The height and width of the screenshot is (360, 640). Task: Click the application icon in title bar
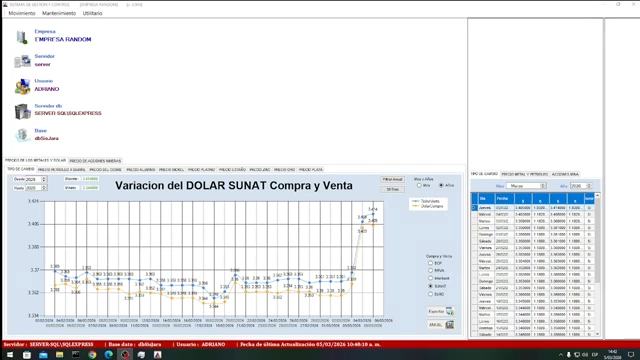coord(5,4)
